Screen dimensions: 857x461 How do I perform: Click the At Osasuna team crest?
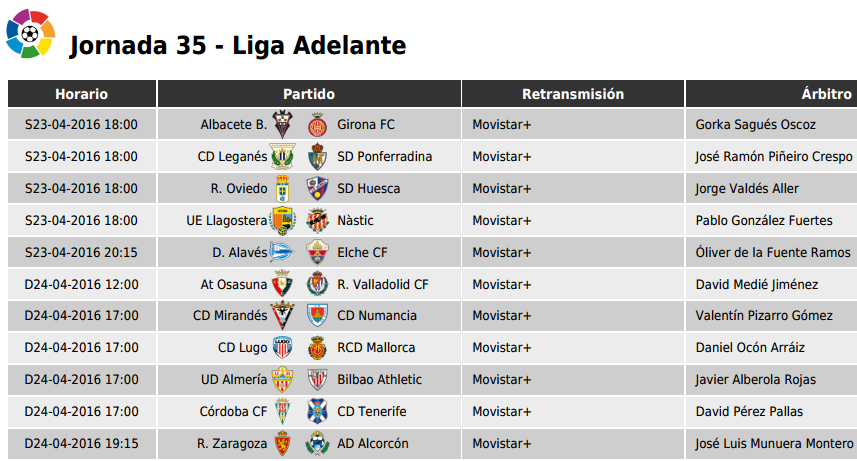click(283, 284)
